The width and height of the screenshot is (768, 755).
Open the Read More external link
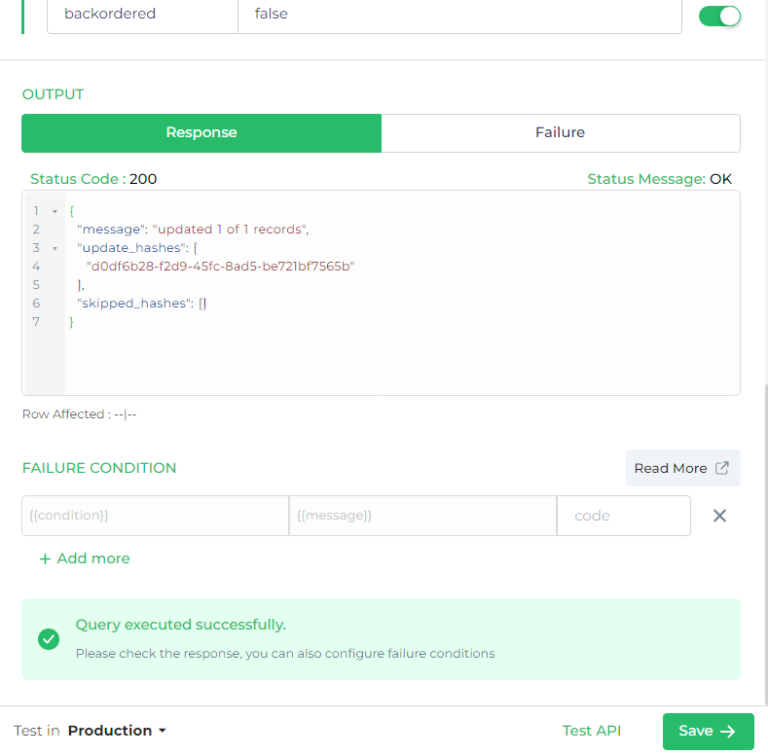pos(683,468)
